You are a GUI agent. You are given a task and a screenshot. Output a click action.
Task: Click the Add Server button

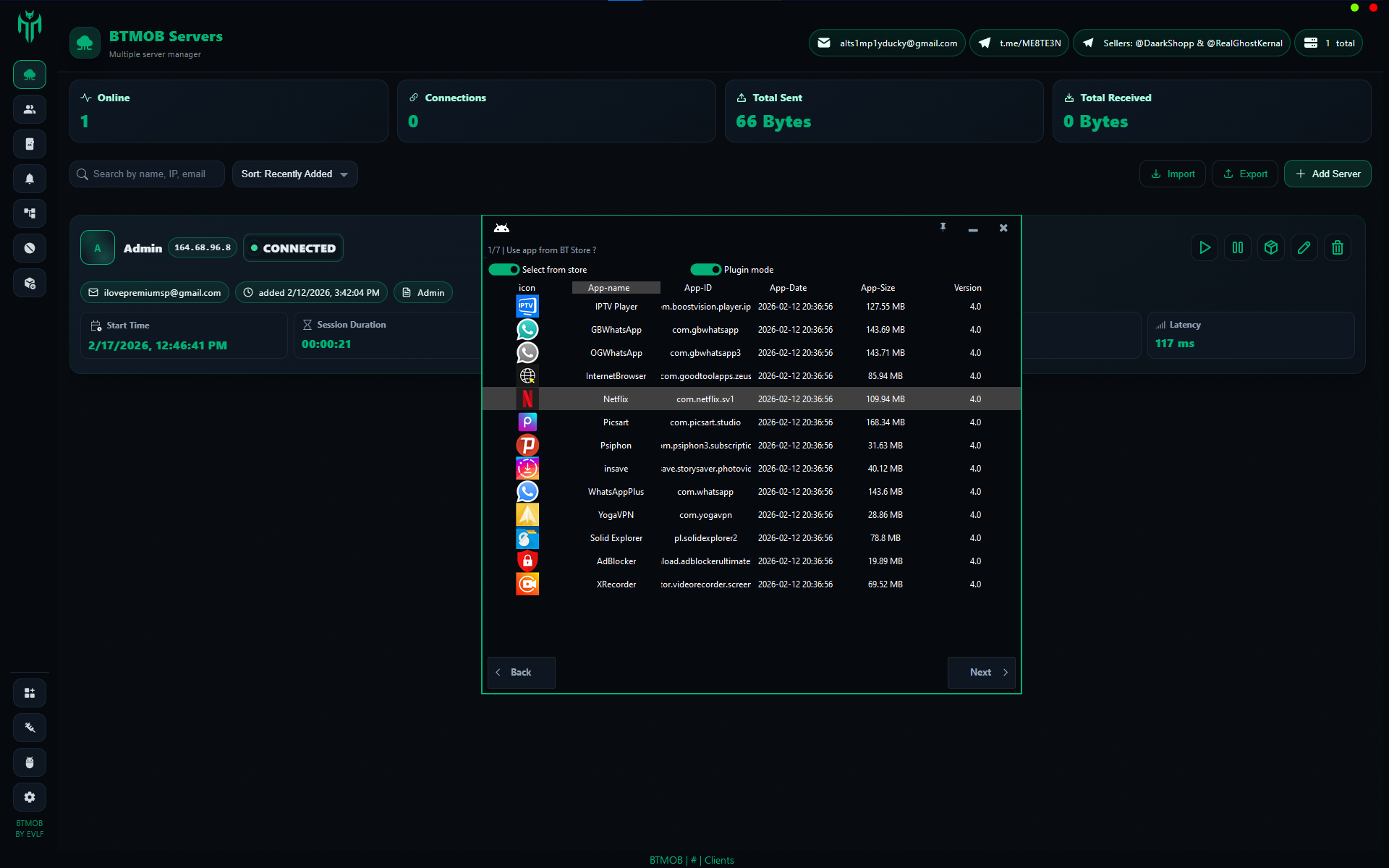point(1328,174)
